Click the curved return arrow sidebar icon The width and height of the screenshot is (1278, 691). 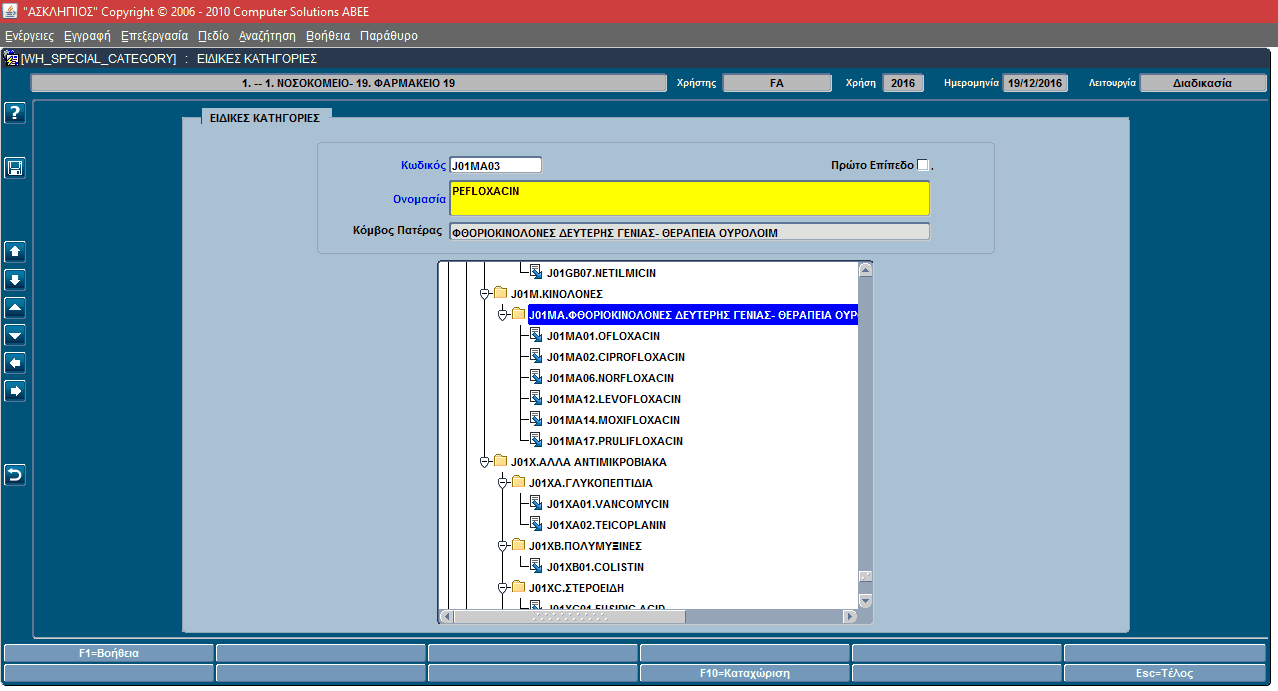(15, 474)
